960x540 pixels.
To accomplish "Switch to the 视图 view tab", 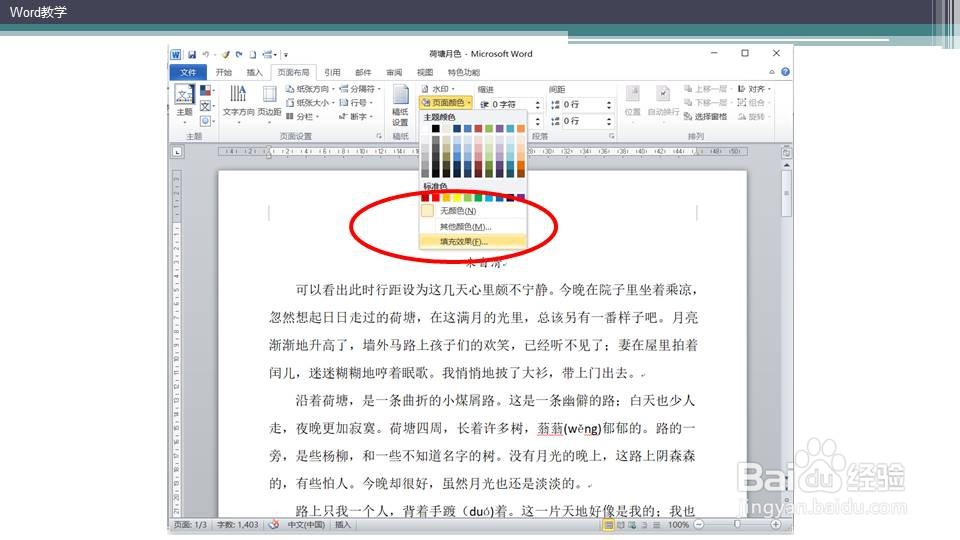I will (425, 72).
